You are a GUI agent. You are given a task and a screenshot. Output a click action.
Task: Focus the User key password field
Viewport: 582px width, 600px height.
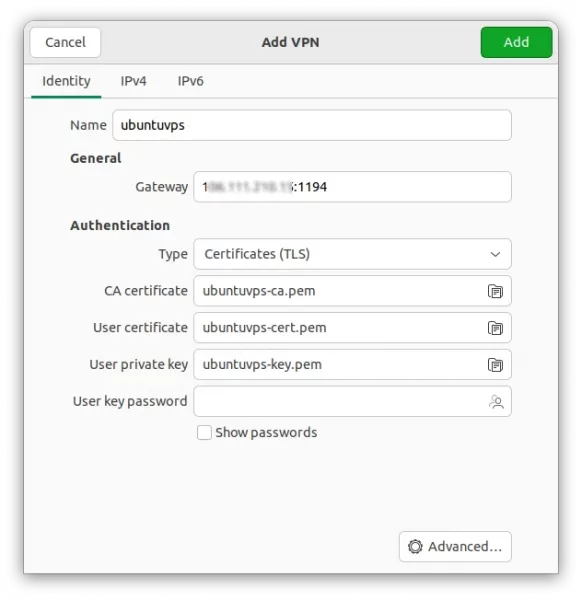click(352, 401)
